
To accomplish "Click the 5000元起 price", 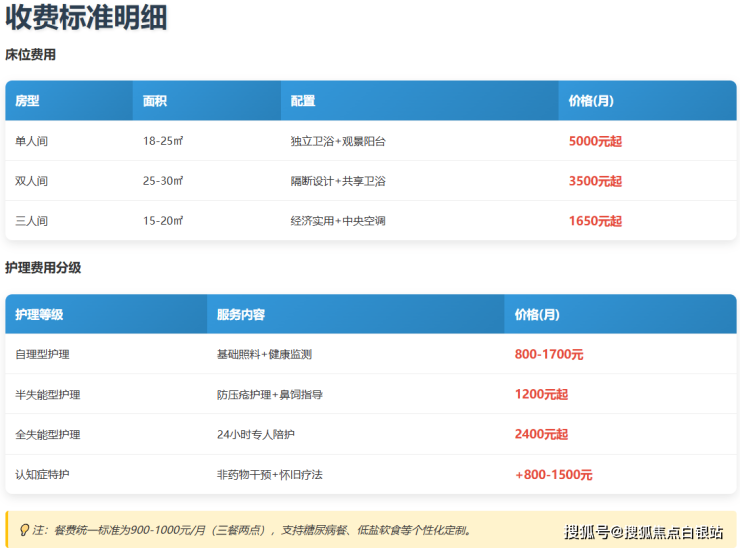I will [x=595, y=141].
